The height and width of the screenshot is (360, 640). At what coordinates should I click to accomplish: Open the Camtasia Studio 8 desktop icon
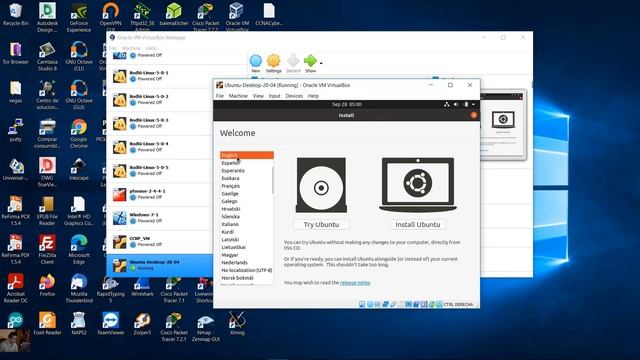[47, 56]
